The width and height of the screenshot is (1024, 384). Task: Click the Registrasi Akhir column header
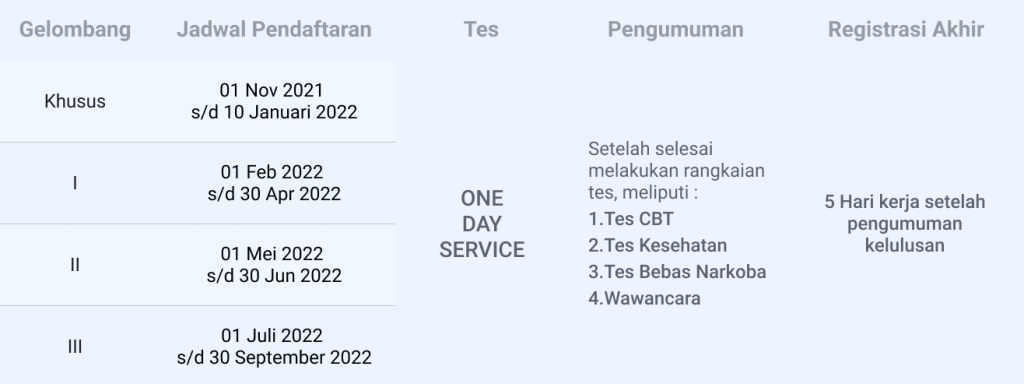pos(906,29)
